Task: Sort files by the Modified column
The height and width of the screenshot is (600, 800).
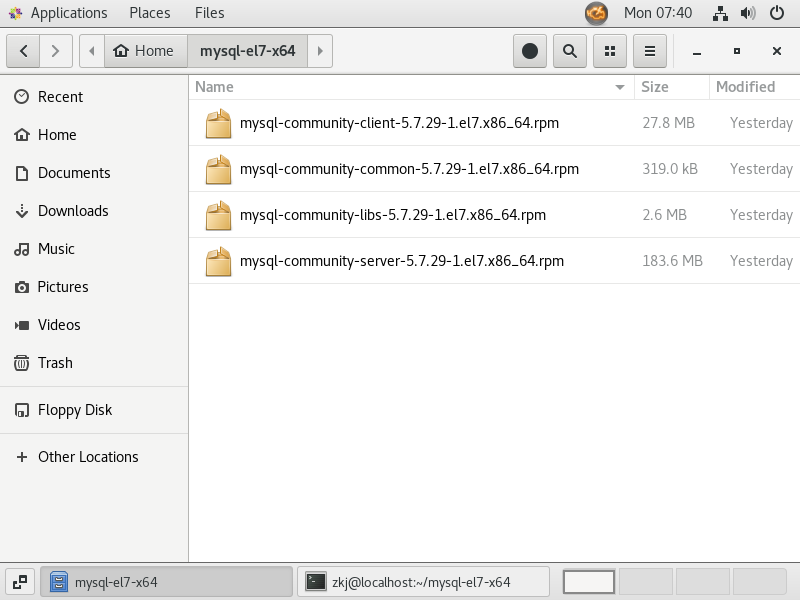Action: [x=755, y=87]
